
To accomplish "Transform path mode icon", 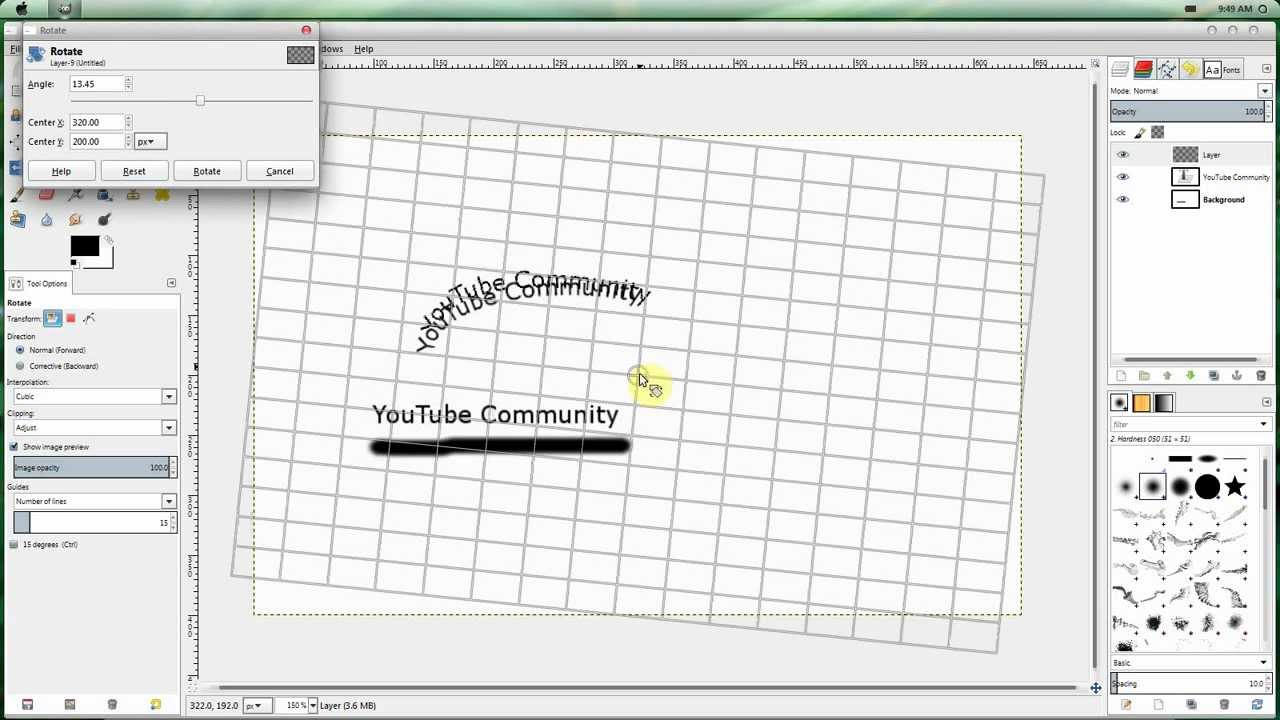I will (x=89, y=318).
